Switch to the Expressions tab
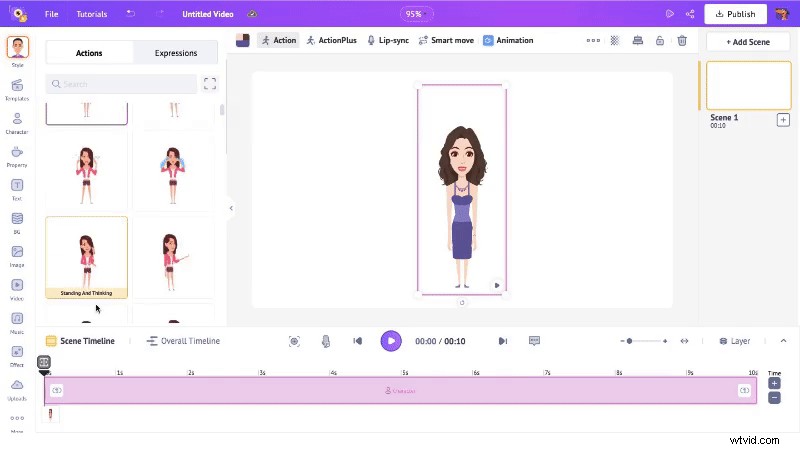 click(x=176, y=53)
